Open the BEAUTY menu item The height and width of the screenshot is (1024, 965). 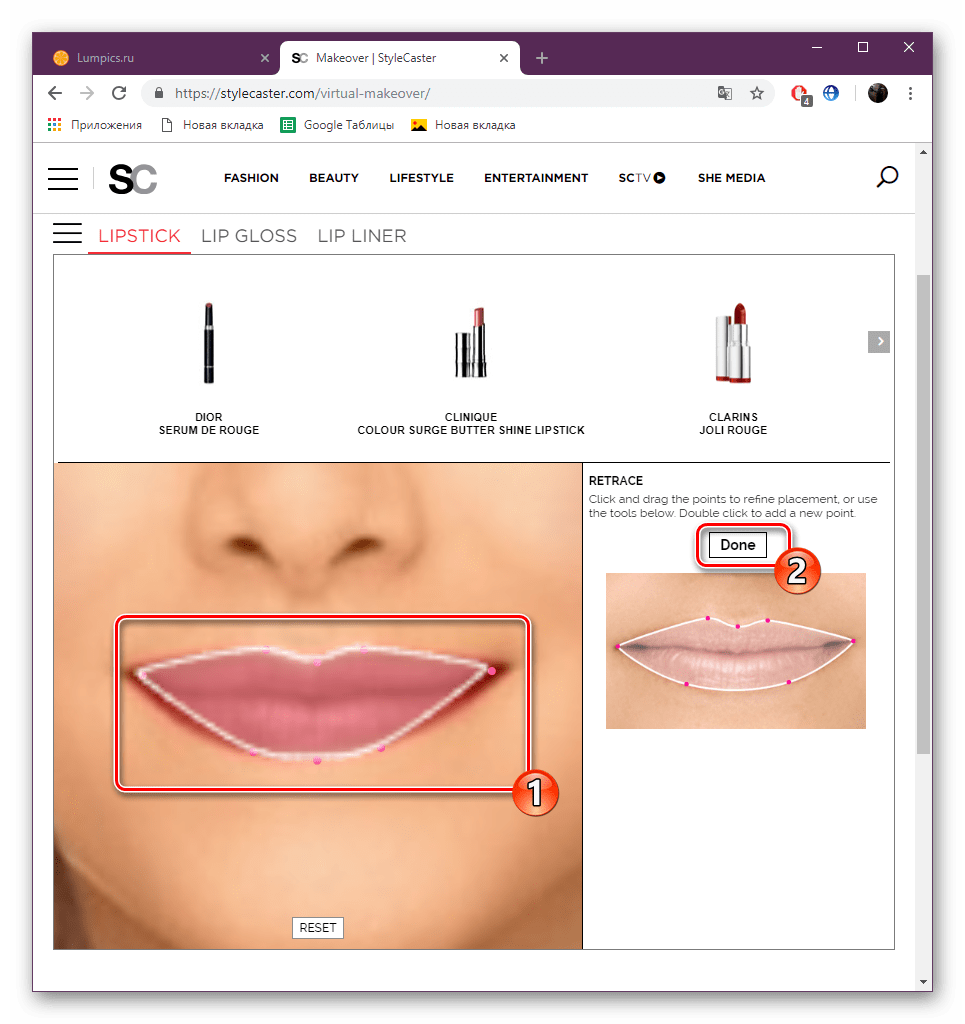click(333, 177)
